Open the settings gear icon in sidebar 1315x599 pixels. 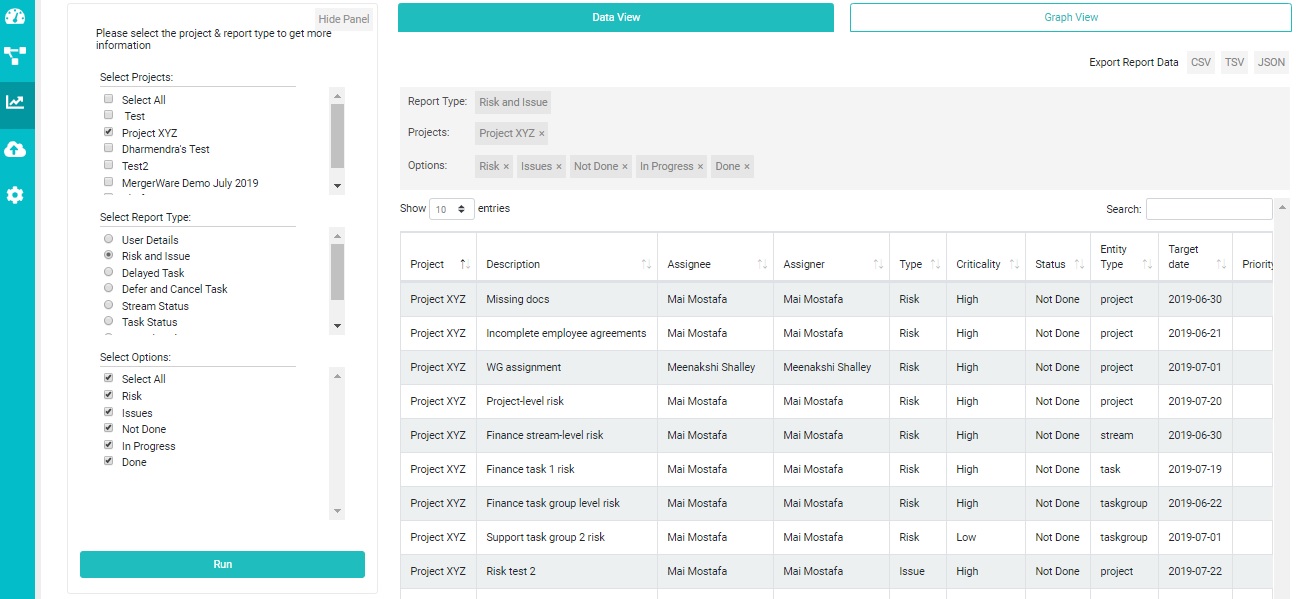click(15, 195)
